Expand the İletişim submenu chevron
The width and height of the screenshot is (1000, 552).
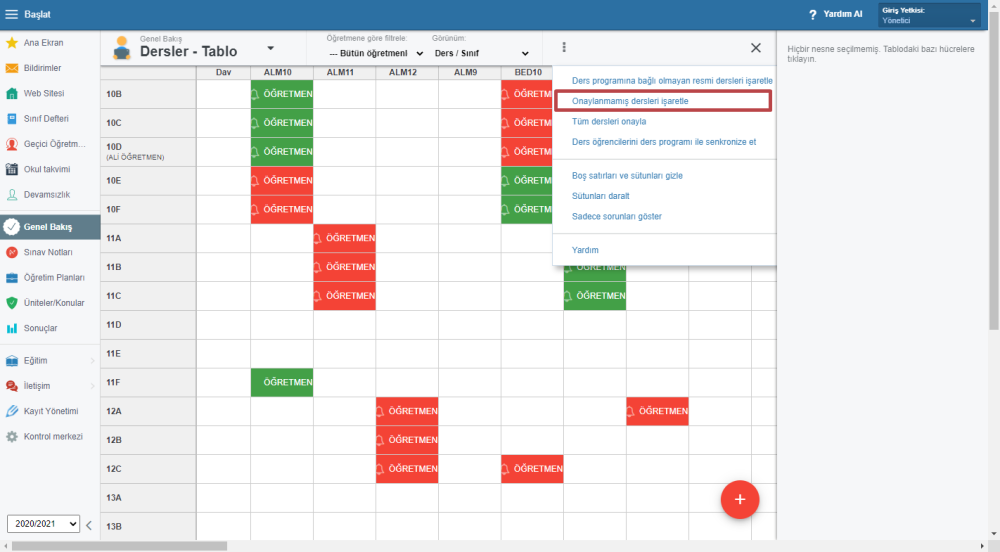(92, 386)
